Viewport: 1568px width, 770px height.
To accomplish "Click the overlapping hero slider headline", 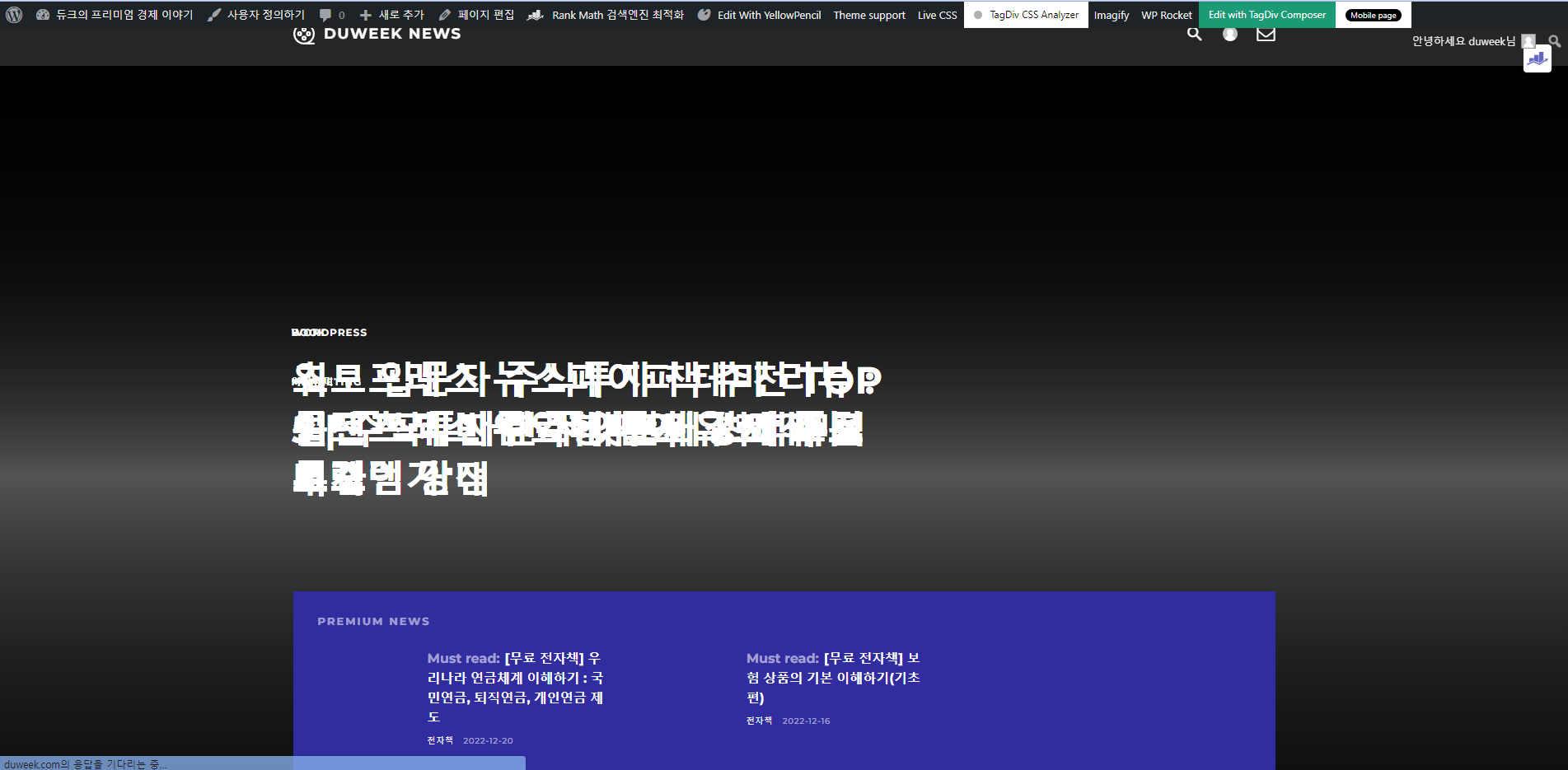I will (x=587, y=428).
